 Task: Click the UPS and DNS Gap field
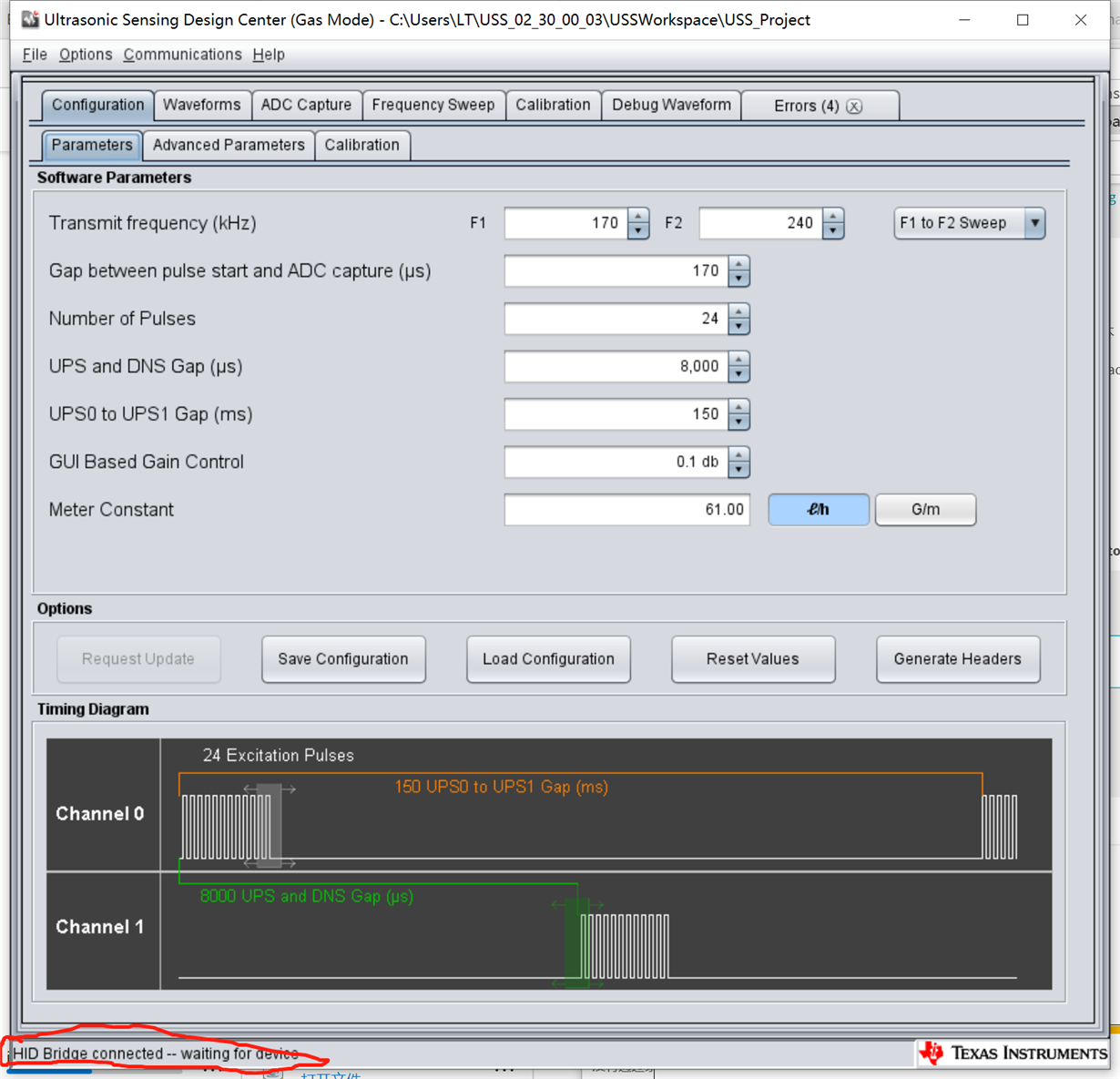point(616,367)
